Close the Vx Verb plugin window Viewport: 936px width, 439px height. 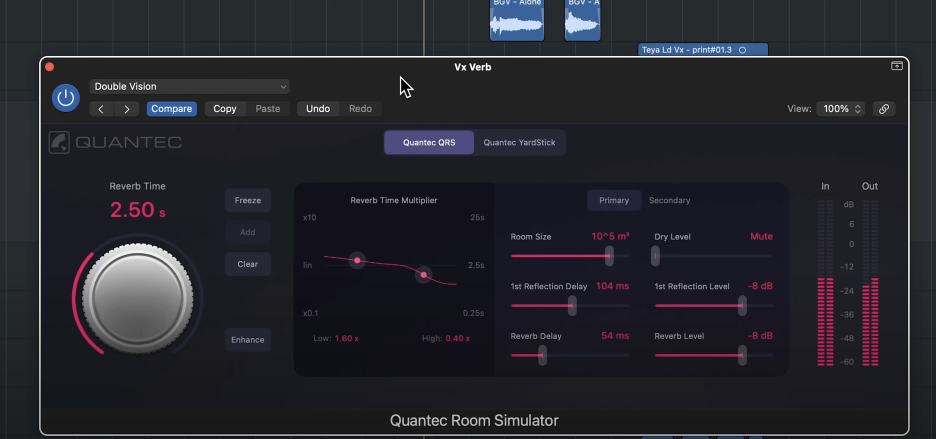click(50, 67)
